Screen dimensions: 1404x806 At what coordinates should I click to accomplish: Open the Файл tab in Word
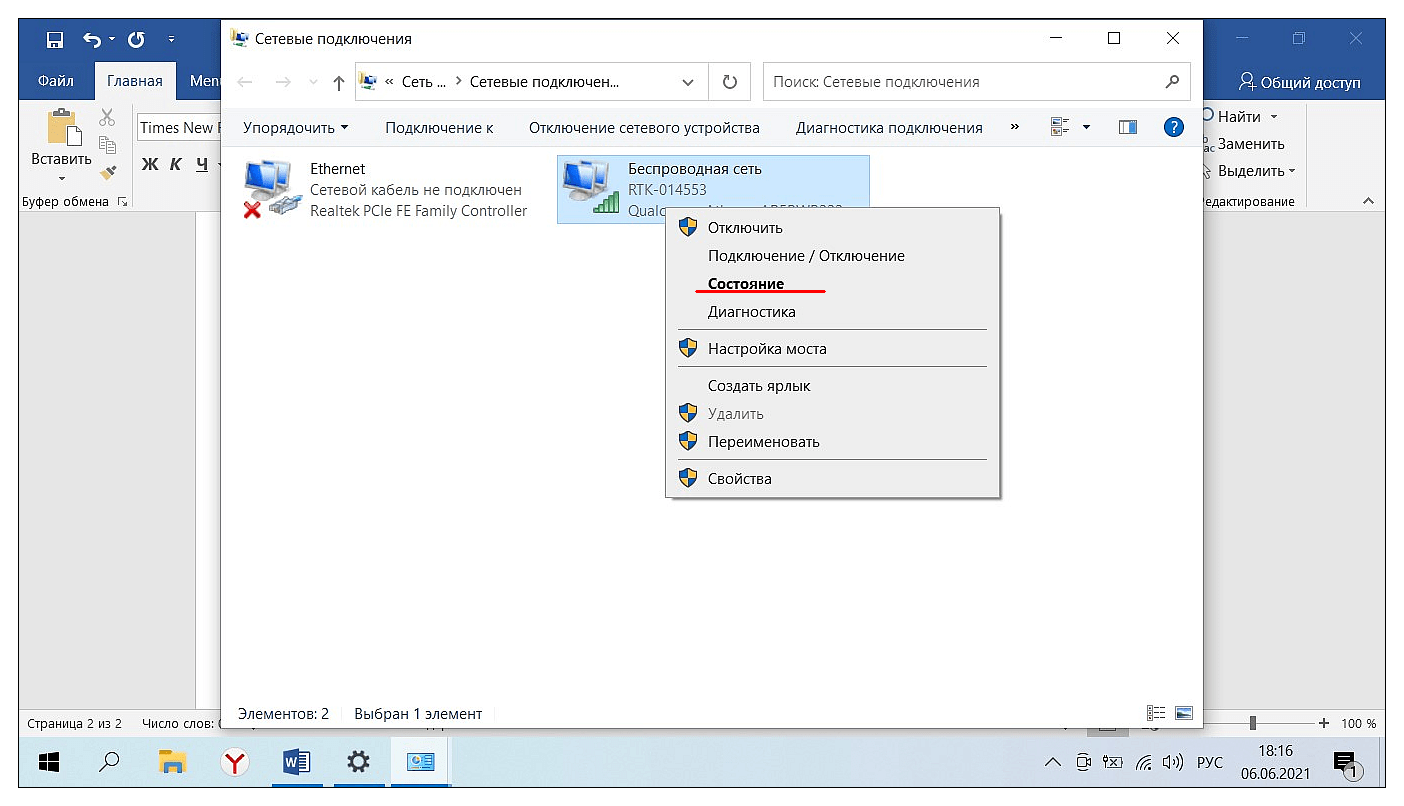55,81
